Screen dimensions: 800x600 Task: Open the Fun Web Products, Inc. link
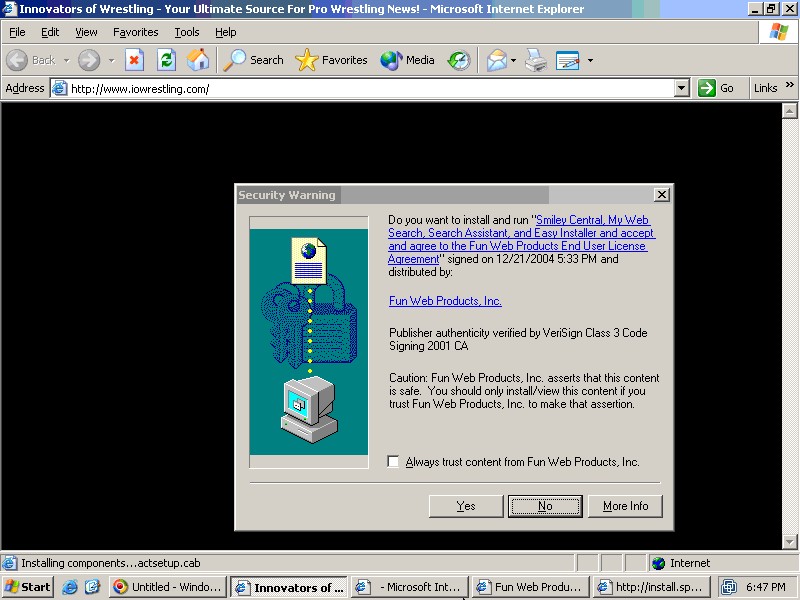coord(445,301)
